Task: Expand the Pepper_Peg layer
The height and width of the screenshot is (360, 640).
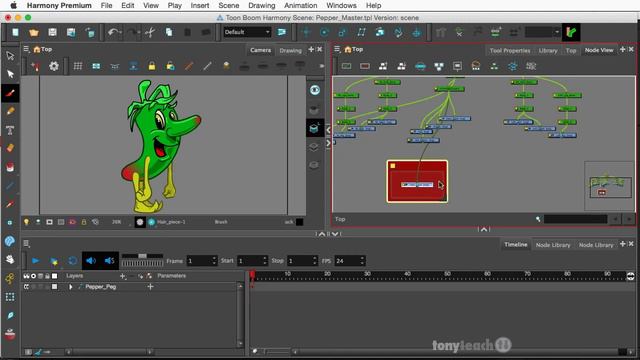Action: 71,287
